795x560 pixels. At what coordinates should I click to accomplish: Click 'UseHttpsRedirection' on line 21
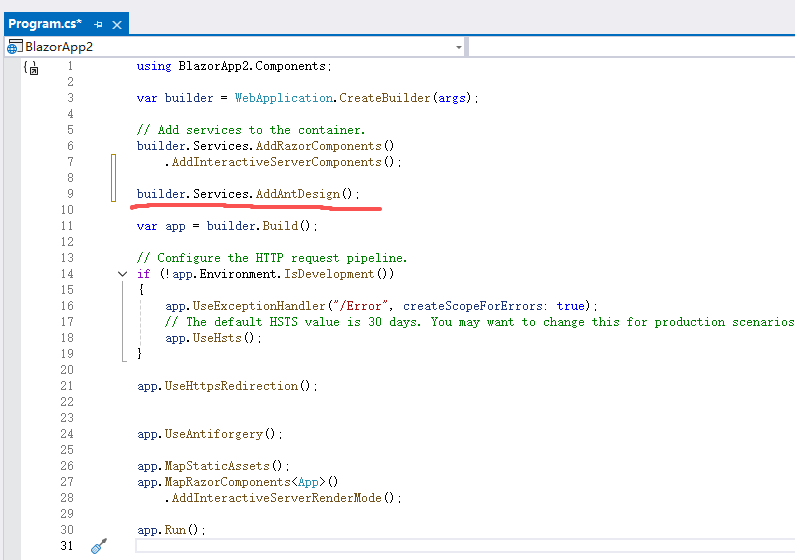[x=231, y=386]
